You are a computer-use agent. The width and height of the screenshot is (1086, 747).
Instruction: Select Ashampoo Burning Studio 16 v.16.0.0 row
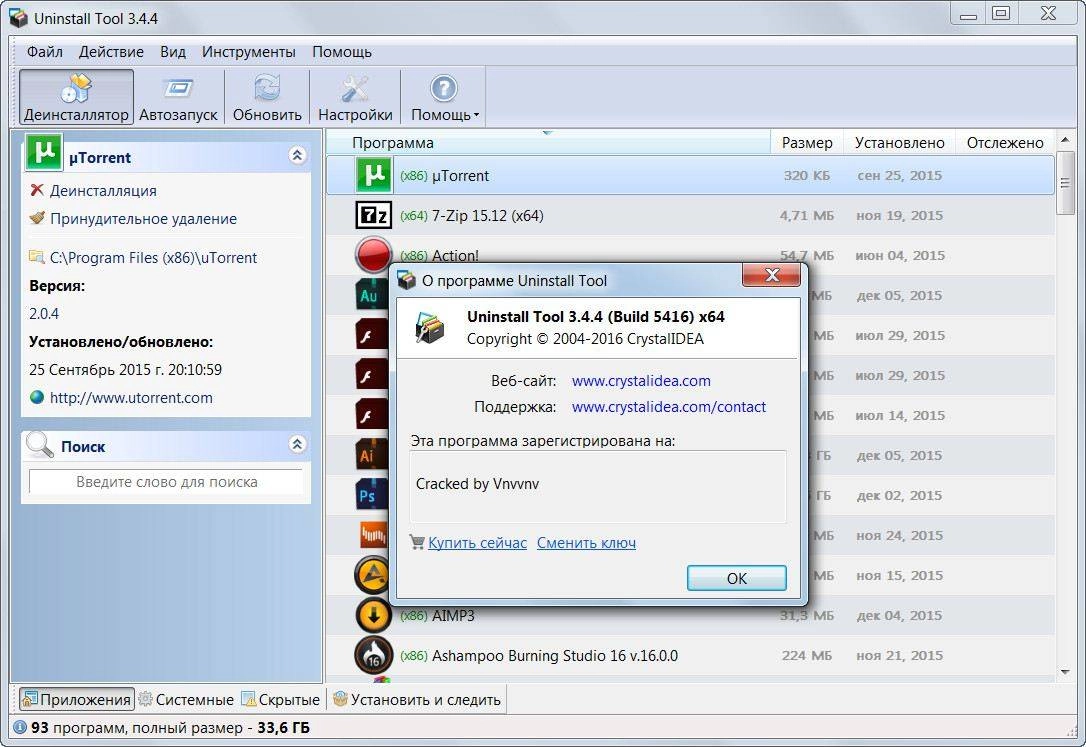point(690,655)
